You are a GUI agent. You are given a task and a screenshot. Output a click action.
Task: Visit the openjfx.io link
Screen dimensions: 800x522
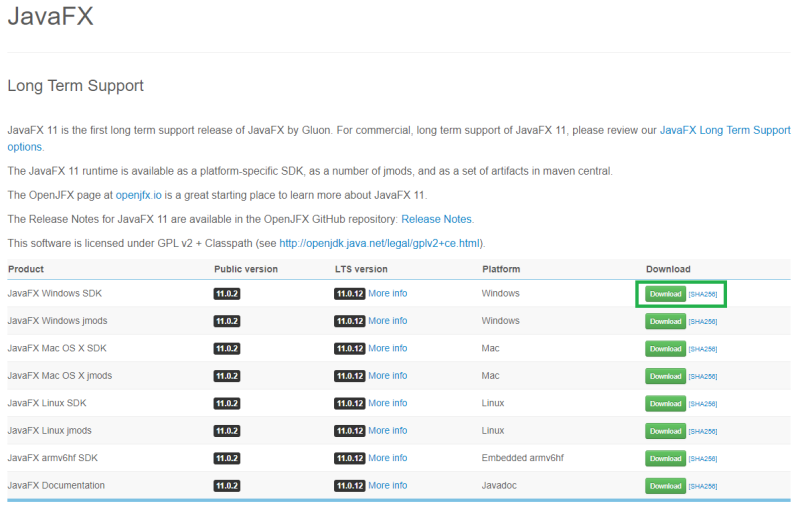138,195
